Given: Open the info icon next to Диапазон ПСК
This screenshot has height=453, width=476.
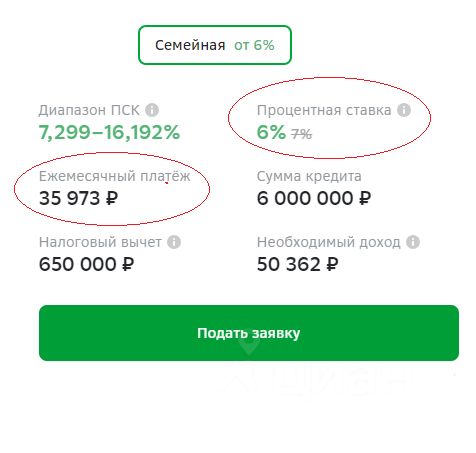Looking at the screenshot, I should click(152, 110).
